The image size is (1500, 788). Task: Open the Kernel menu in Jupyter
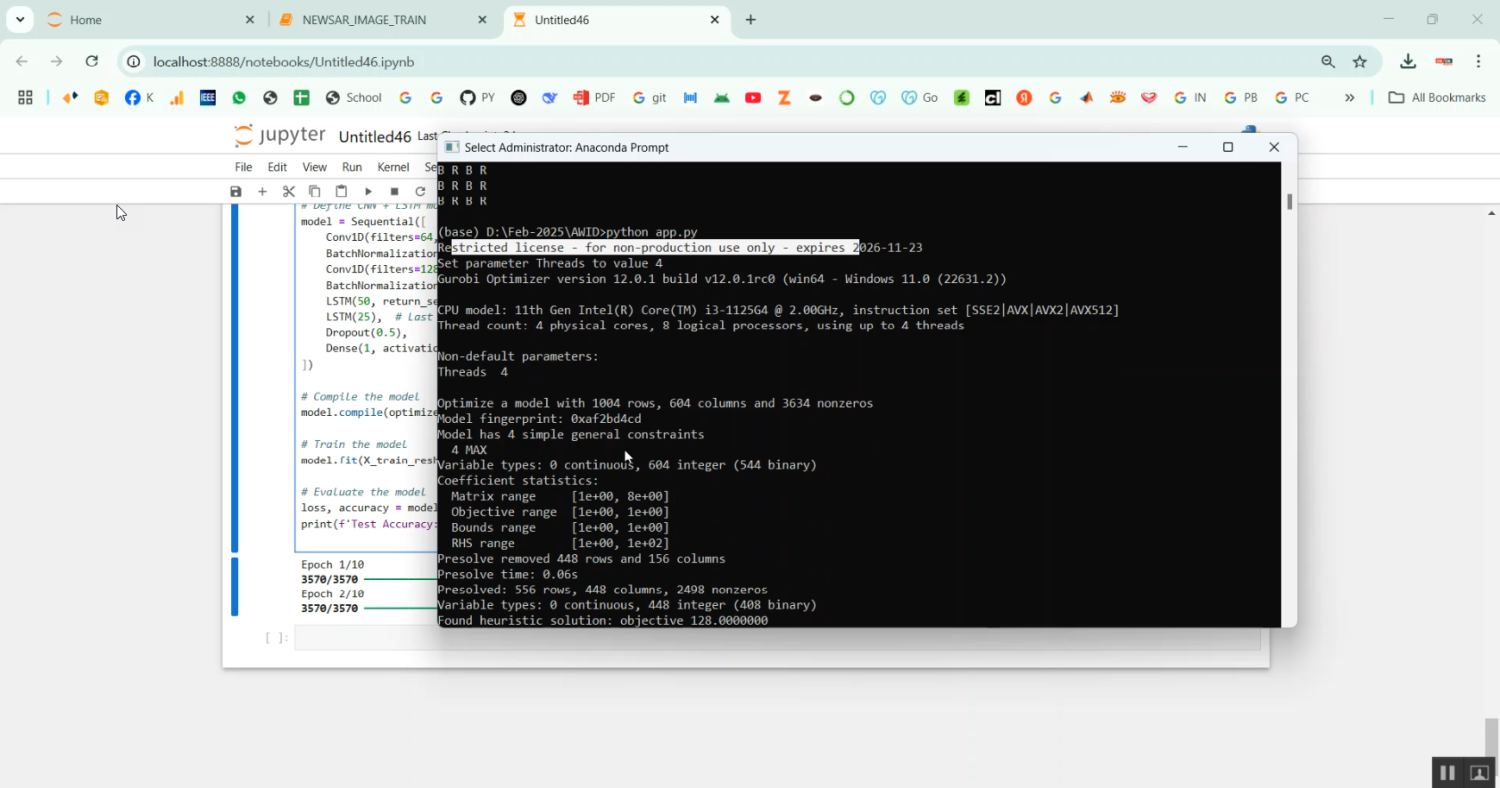point(393,167)
